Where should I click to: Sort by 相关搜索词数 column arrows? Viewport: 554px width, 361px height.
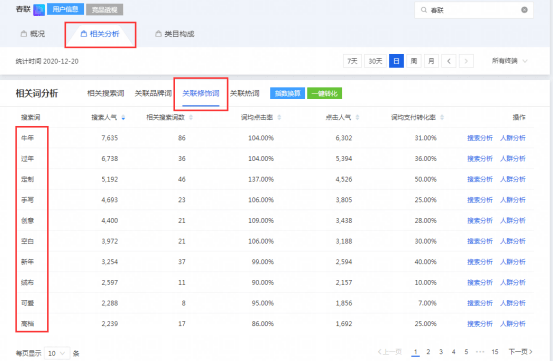coord(191,117)
